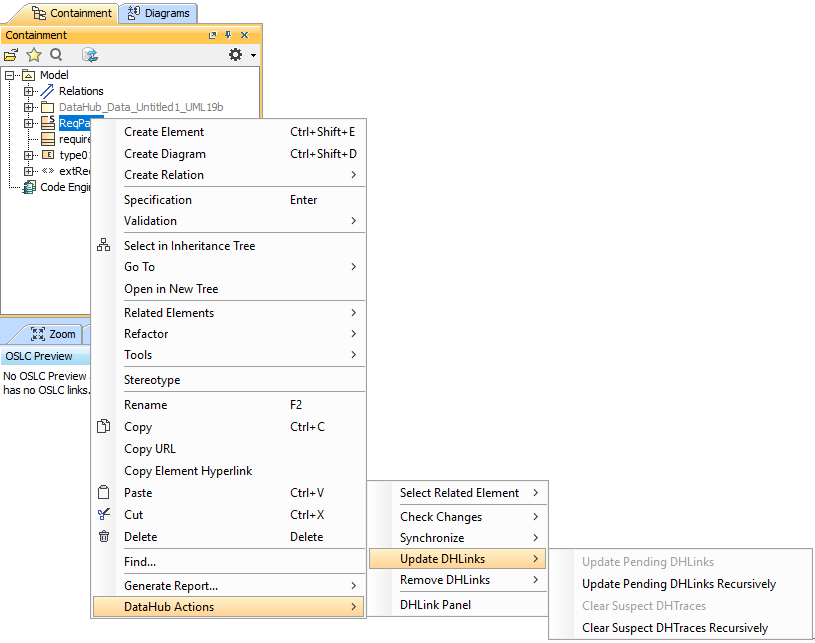Choose Create Element from context menu
Viewport: 815px width, 643px height.
coord(229,132)
